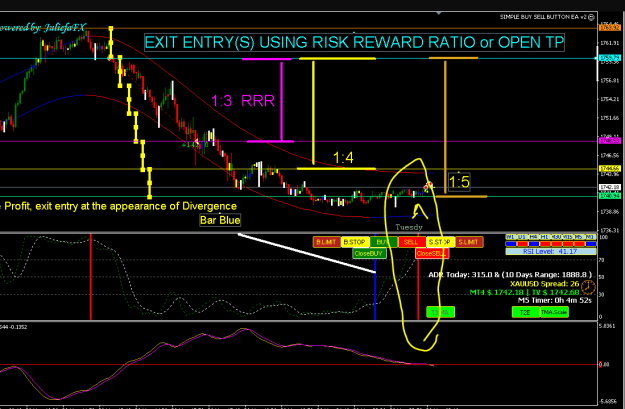Click the red SELL button
This screenshot has height=409, width=625.
tap(411, 242)
